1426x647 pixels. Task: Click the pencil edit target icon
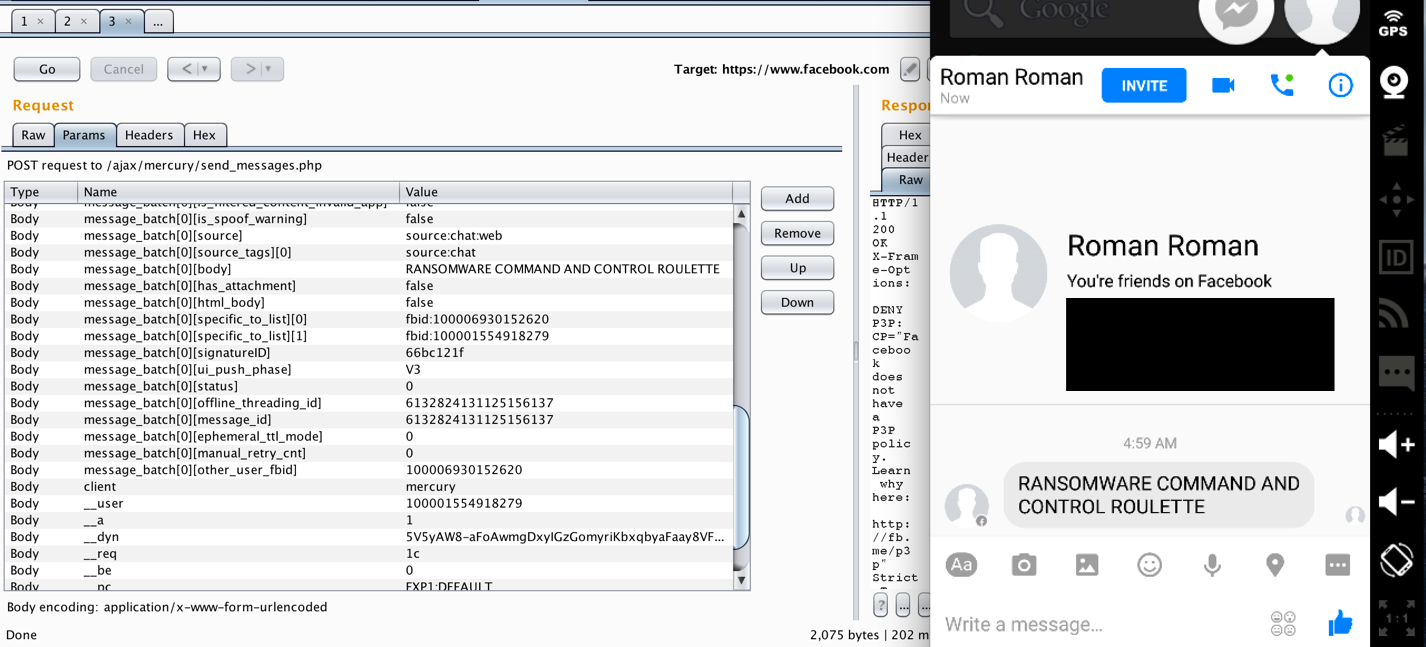(910, 69)
